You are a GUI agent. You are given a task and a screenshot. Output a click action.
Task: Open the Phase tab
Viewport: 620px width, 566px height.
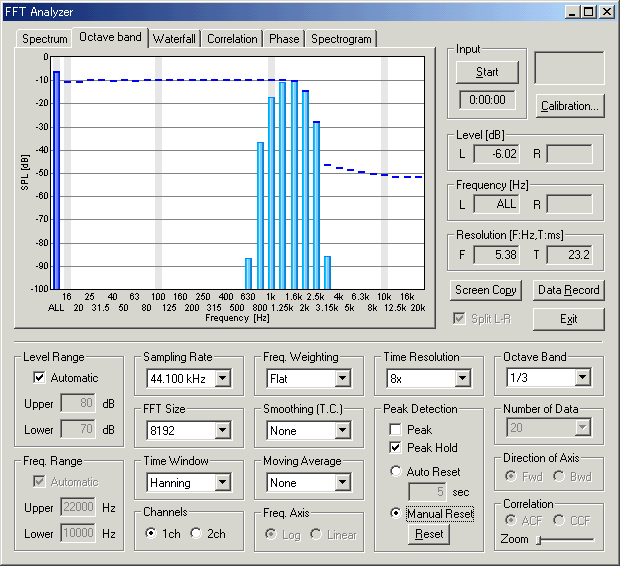tap(284, 39)
